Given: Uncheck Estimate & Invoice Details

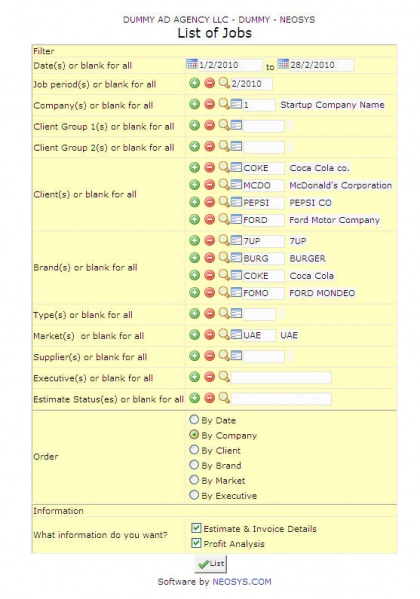Looking at the screenshot, I should pyautogui.click(x=196, y=528).
